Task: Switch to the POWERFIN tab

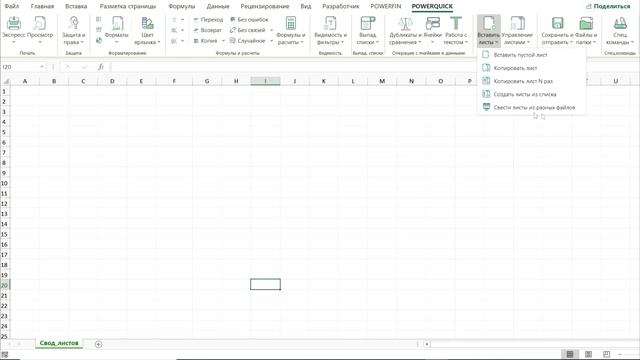Action: pyautogui.click(x=386, y=7)
